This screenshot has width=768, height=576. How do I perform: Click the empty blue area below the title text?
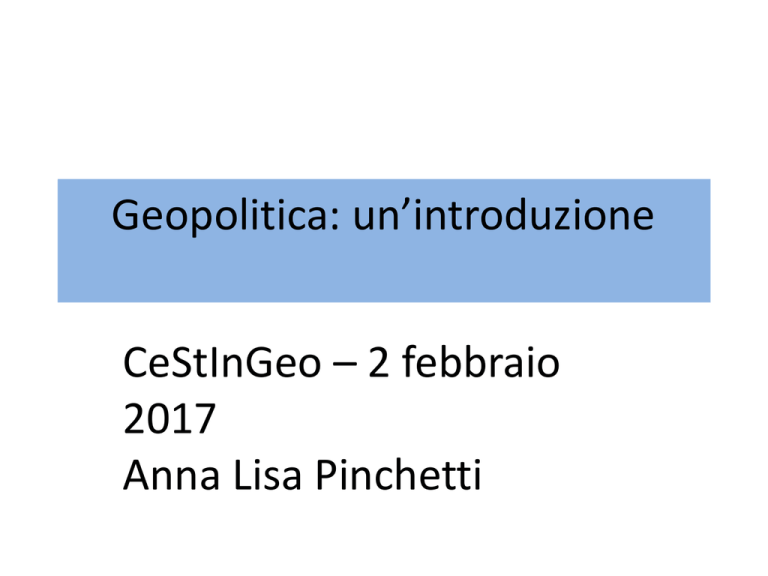click(384, 272)
